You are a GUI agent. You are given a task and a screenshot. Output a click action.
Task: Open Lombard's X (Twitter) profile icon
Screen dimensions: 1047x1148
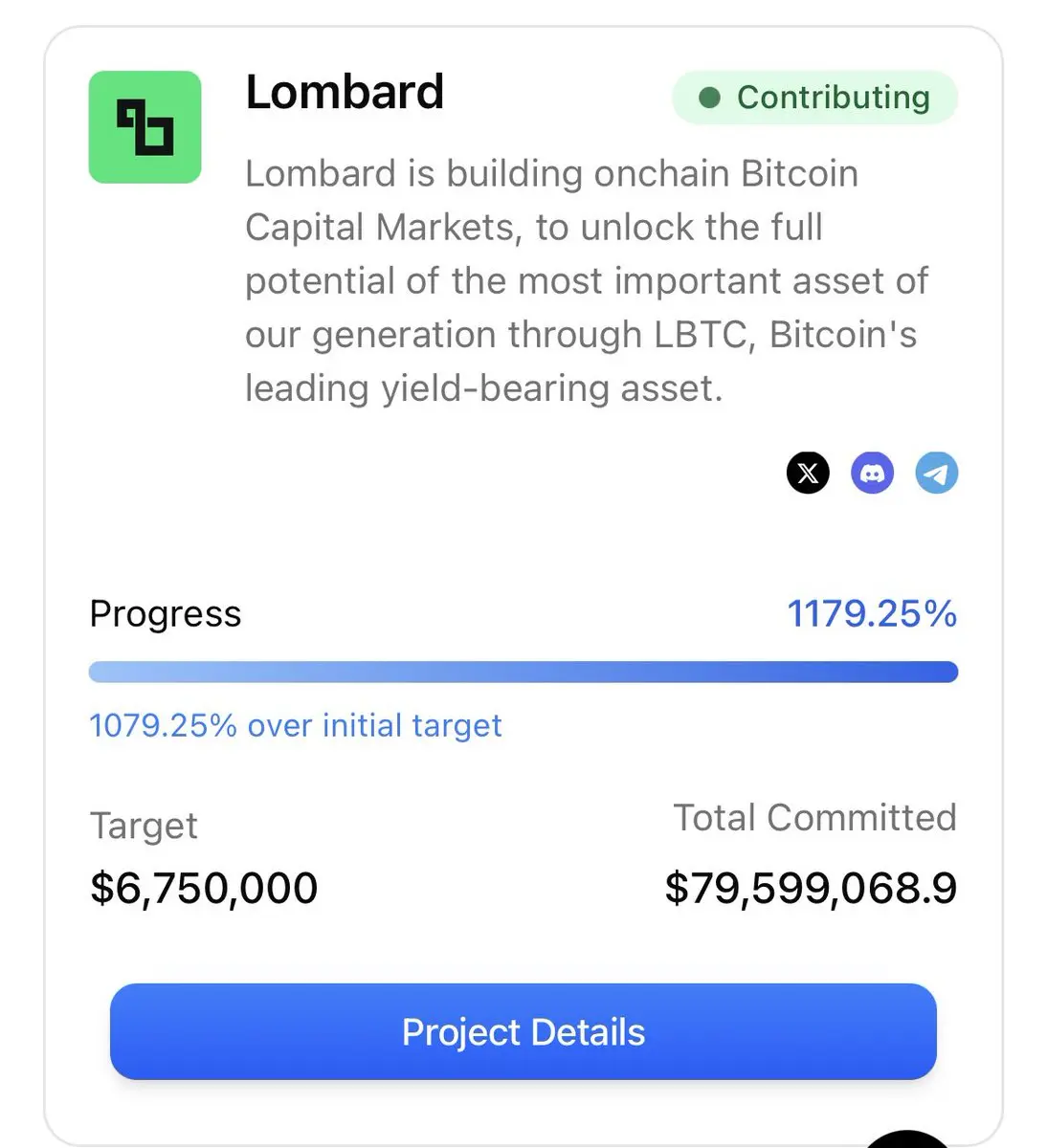click(x=808, y=473)
